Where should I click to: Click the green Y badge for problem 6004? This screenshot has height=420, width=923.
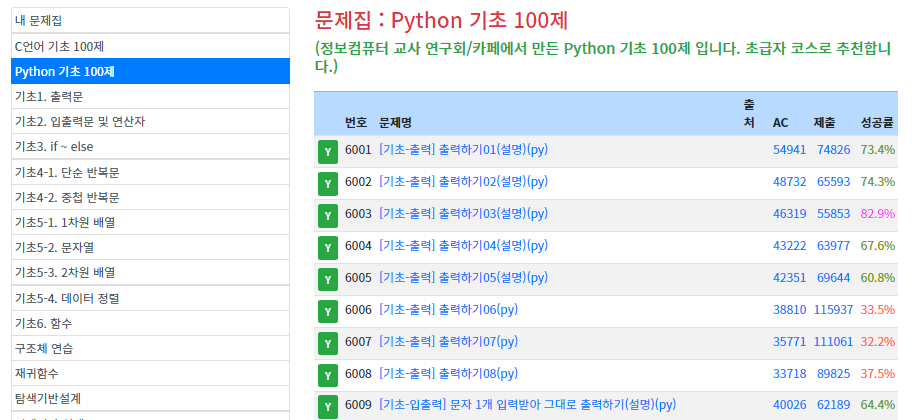click(328, 247)
